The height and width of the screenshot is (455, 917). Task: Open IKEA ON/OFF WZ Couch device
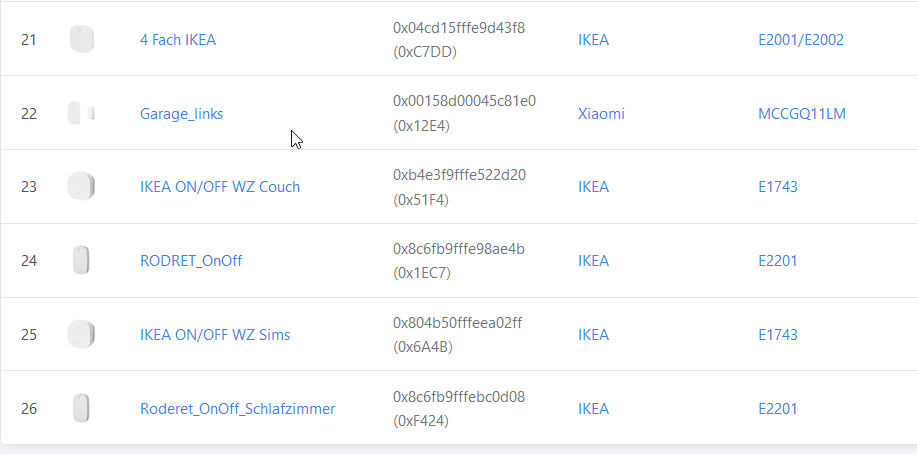click(220, 187)
